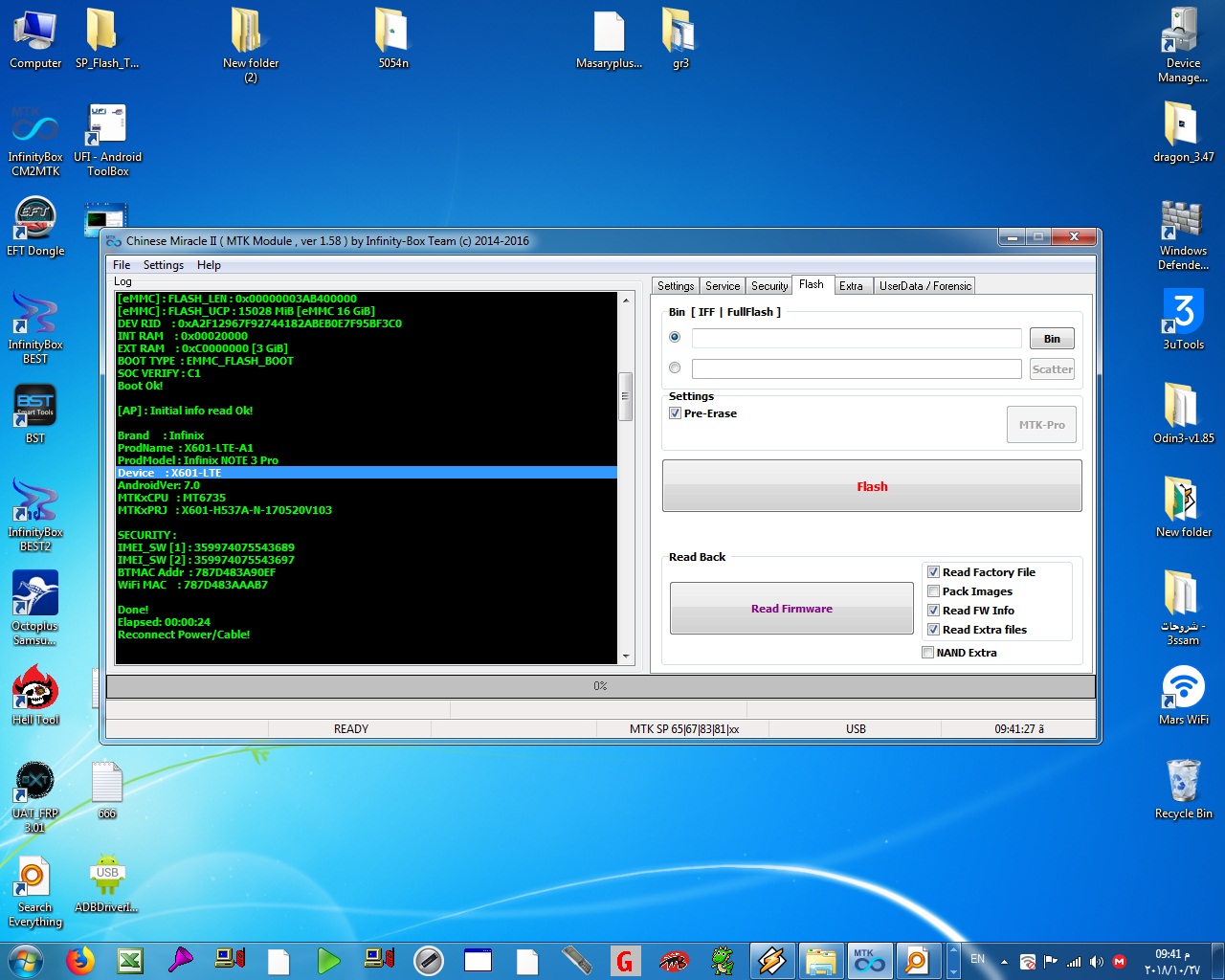The width and height of the screenshot is (1225, 980).
Task: Launch the BST Smart Tools shortcut
Action: pyautogui.click(x=35, y=413)
